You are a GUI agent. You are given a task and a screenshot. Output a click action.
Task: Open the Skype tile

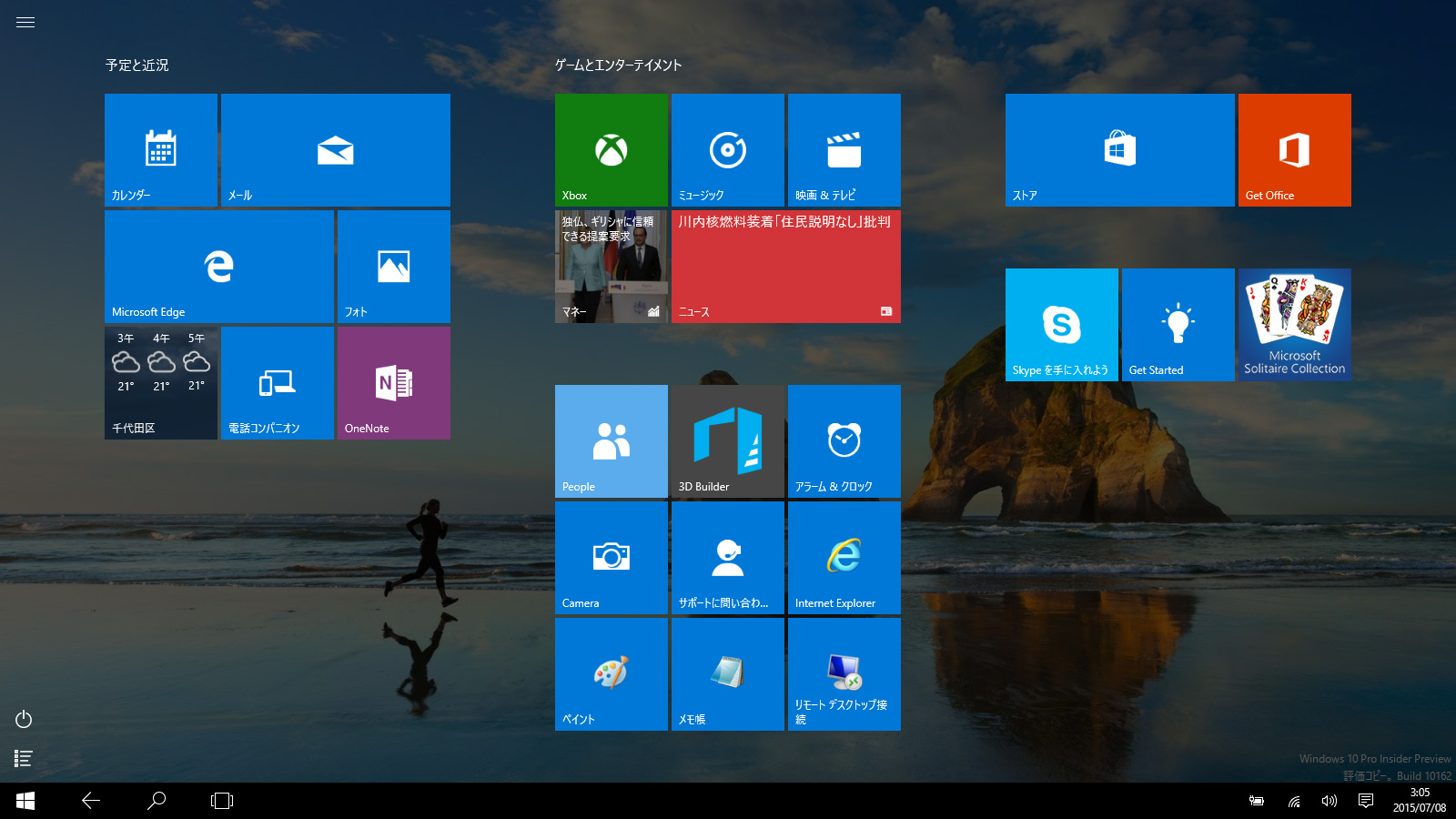[1061, 325]
